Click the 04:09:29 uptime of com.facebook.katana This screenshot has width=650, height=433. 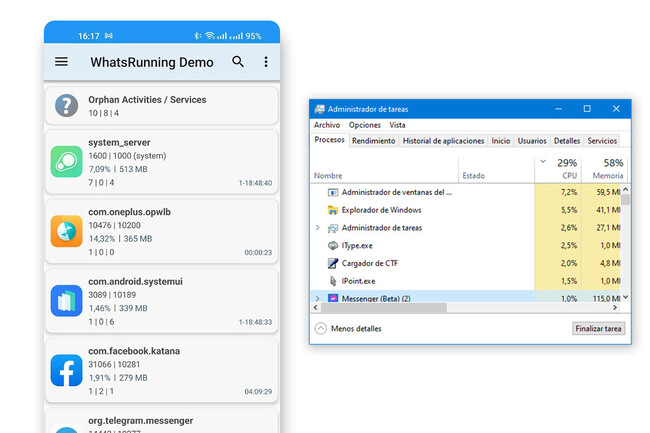[258, 392]
